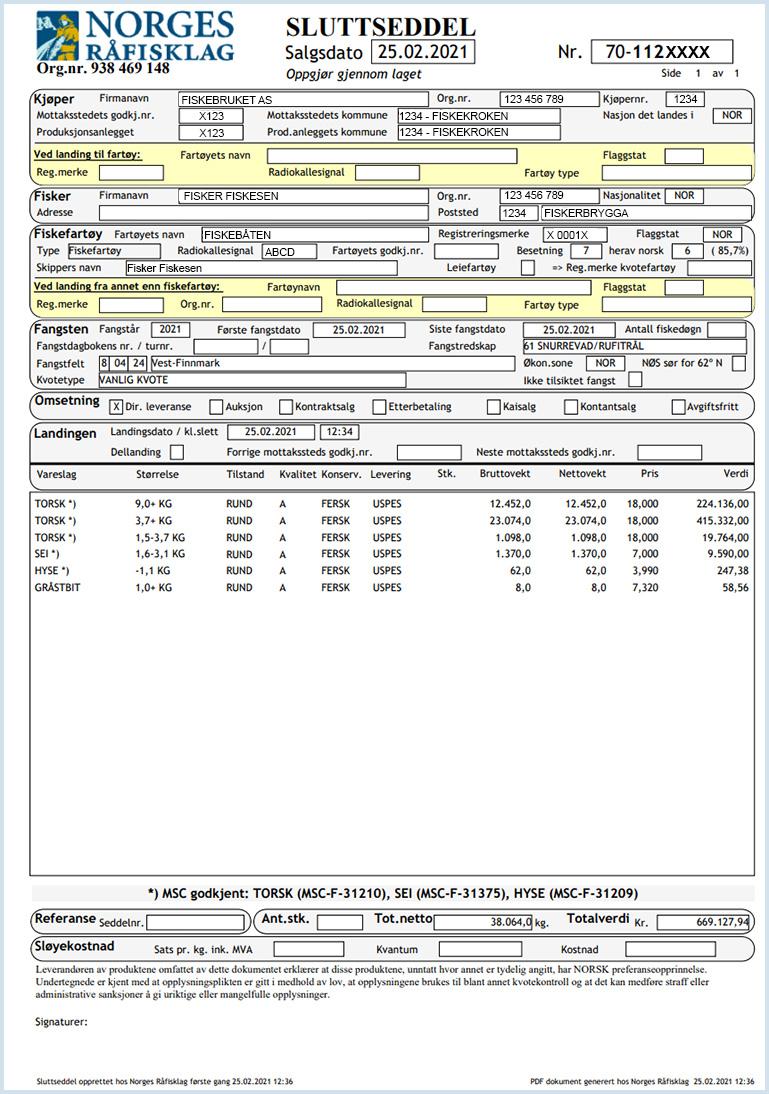Toggle the Dir. leveranse checkbox

coord(116,407)
